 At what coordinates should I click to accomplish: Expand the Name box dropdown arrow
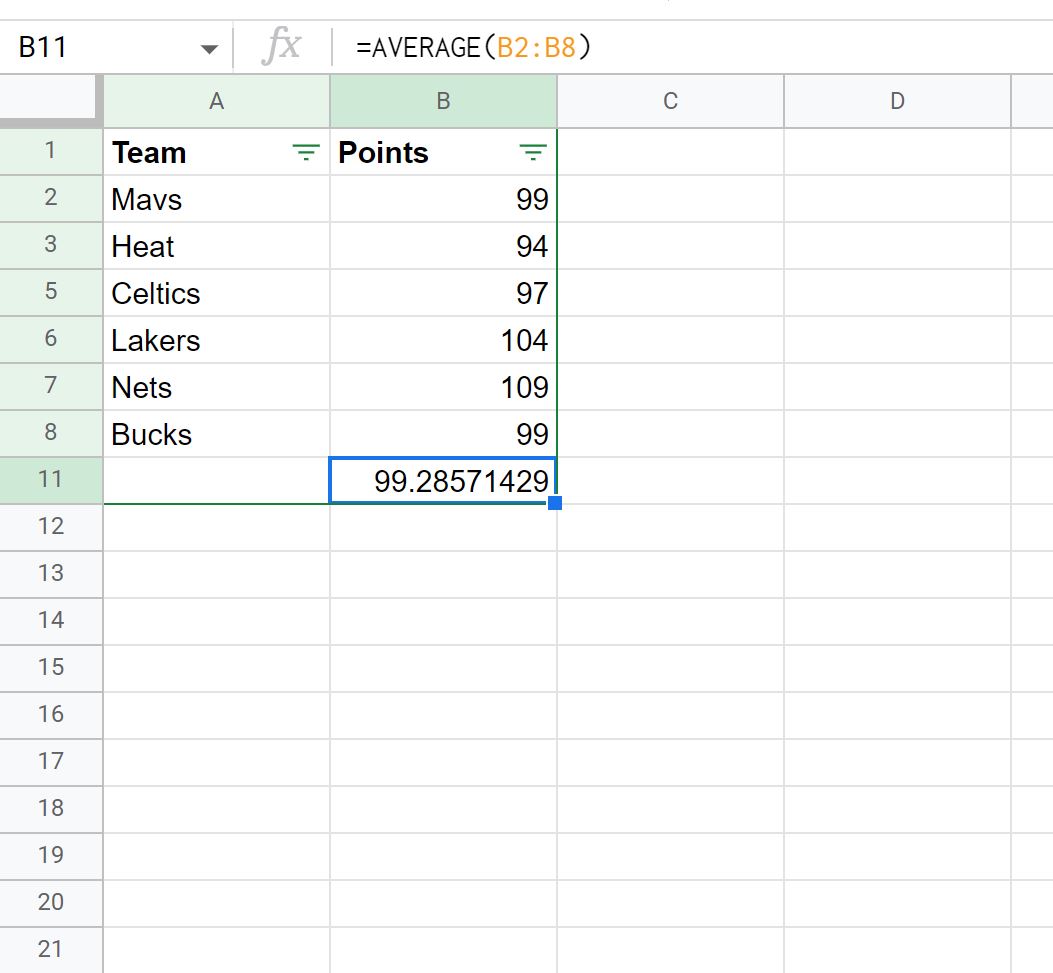point(210,49)
